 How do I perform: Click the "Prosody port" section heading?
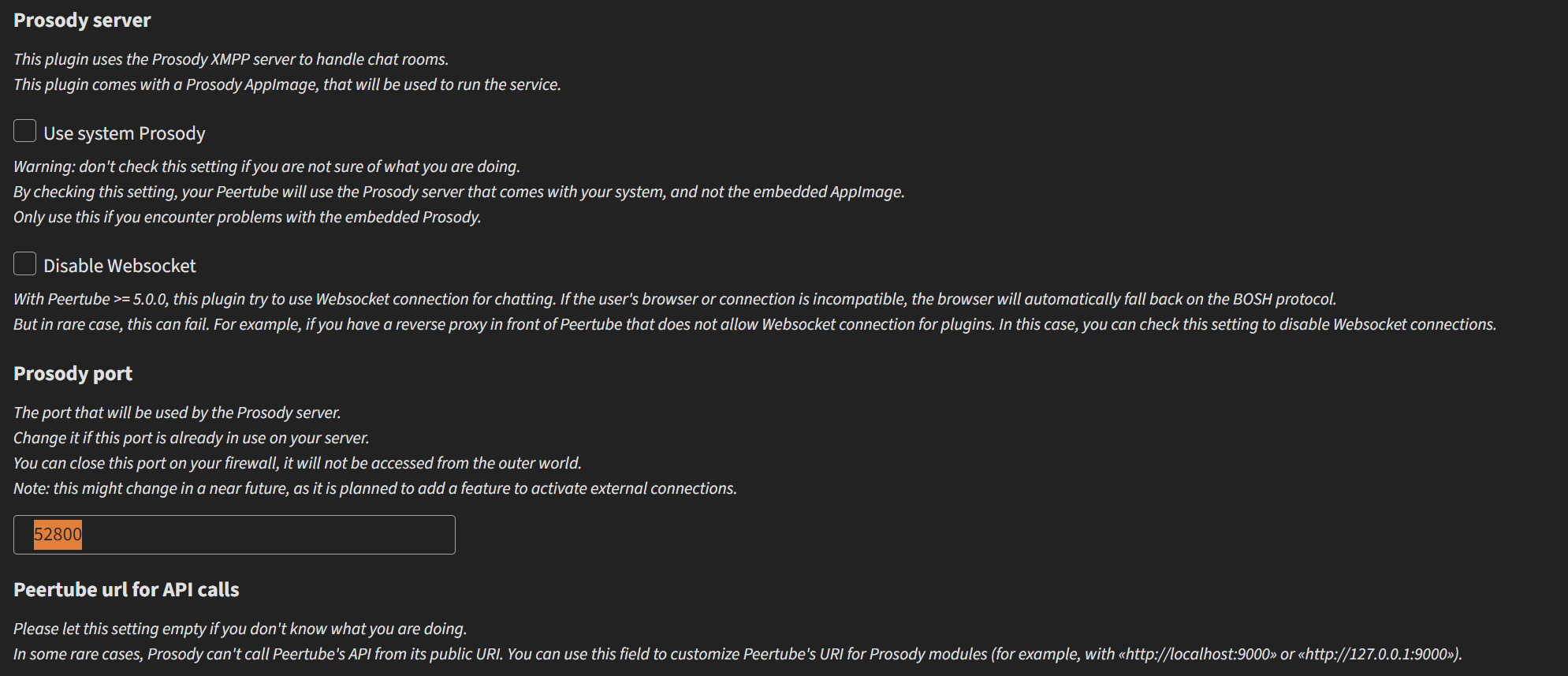tap(73, 374)
